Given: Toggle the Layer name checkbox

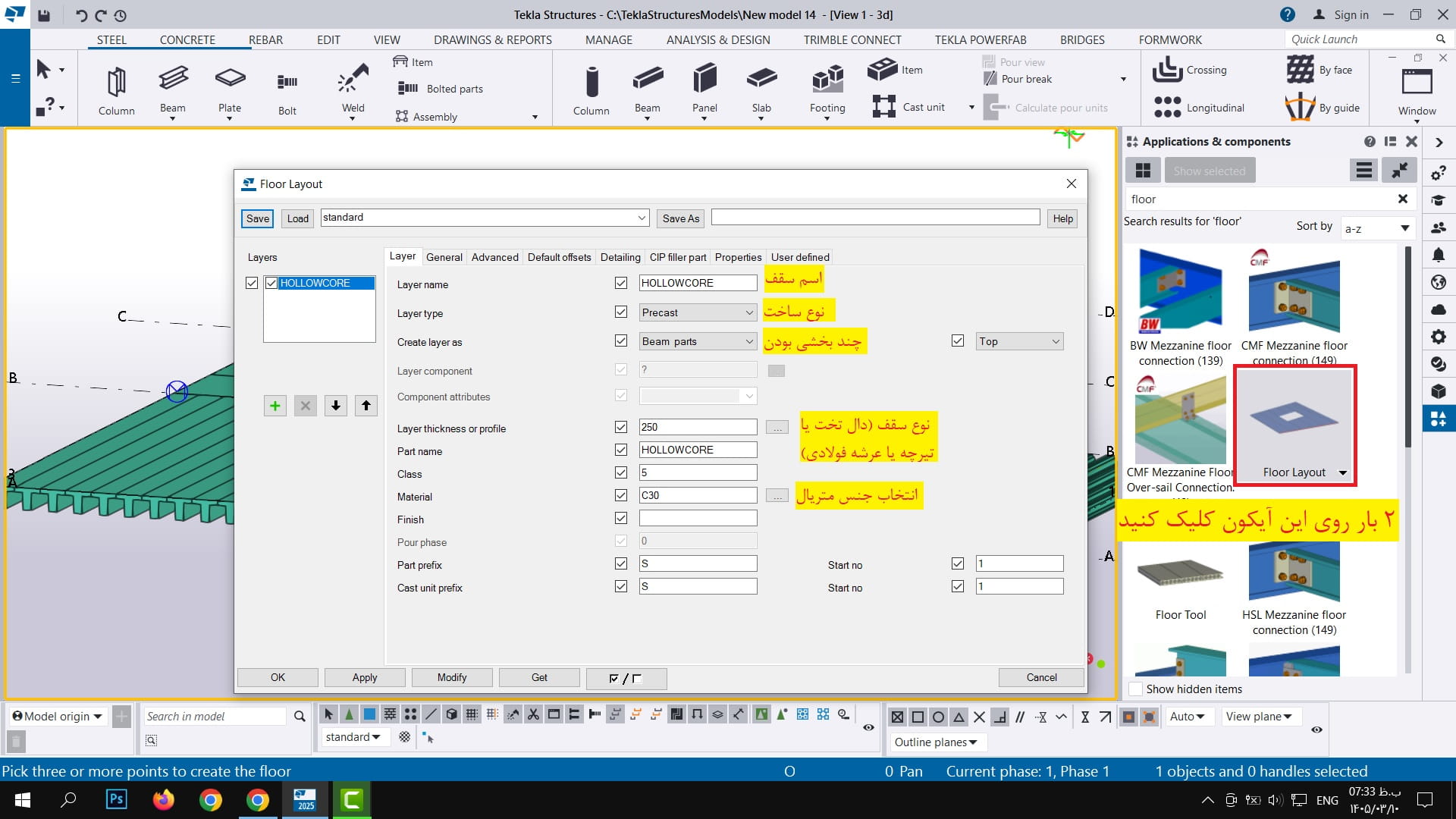Looking at the screenshot, I should pyautogui.click(x=621, y=283).
